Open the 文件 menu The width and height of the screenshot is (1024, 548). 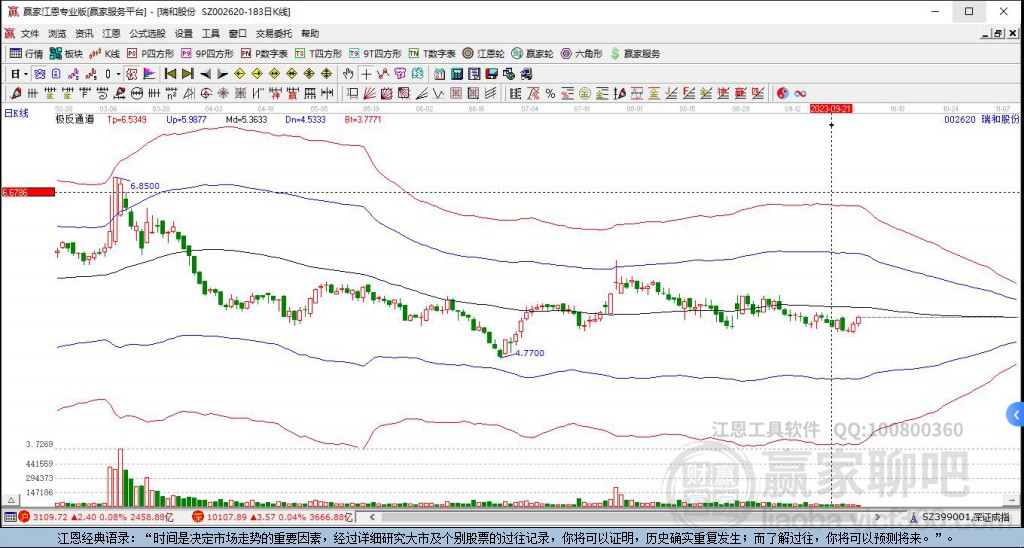pyautogui.click(x=29, y=33)
